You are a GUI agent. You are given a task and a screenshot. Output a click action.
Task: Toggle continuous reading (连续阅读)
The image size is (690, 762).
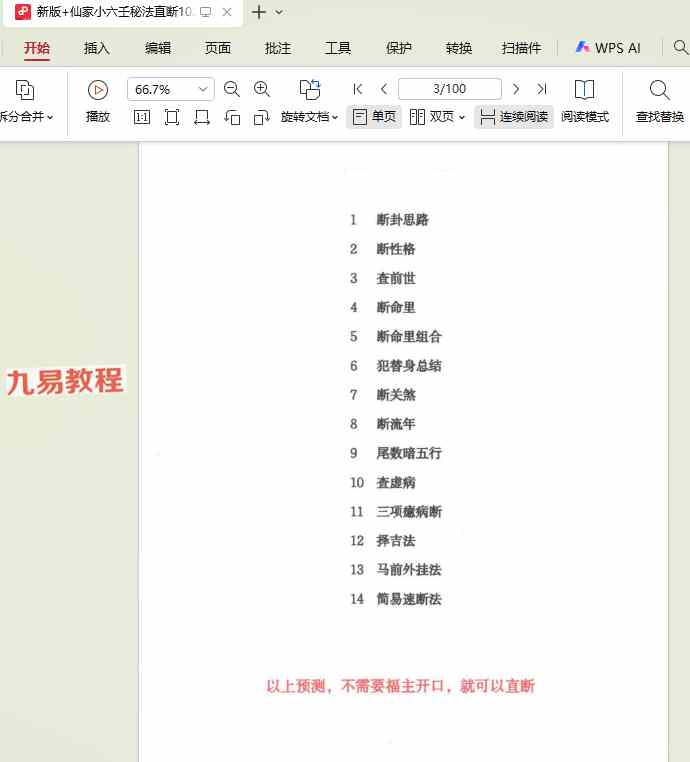[514, 117]
